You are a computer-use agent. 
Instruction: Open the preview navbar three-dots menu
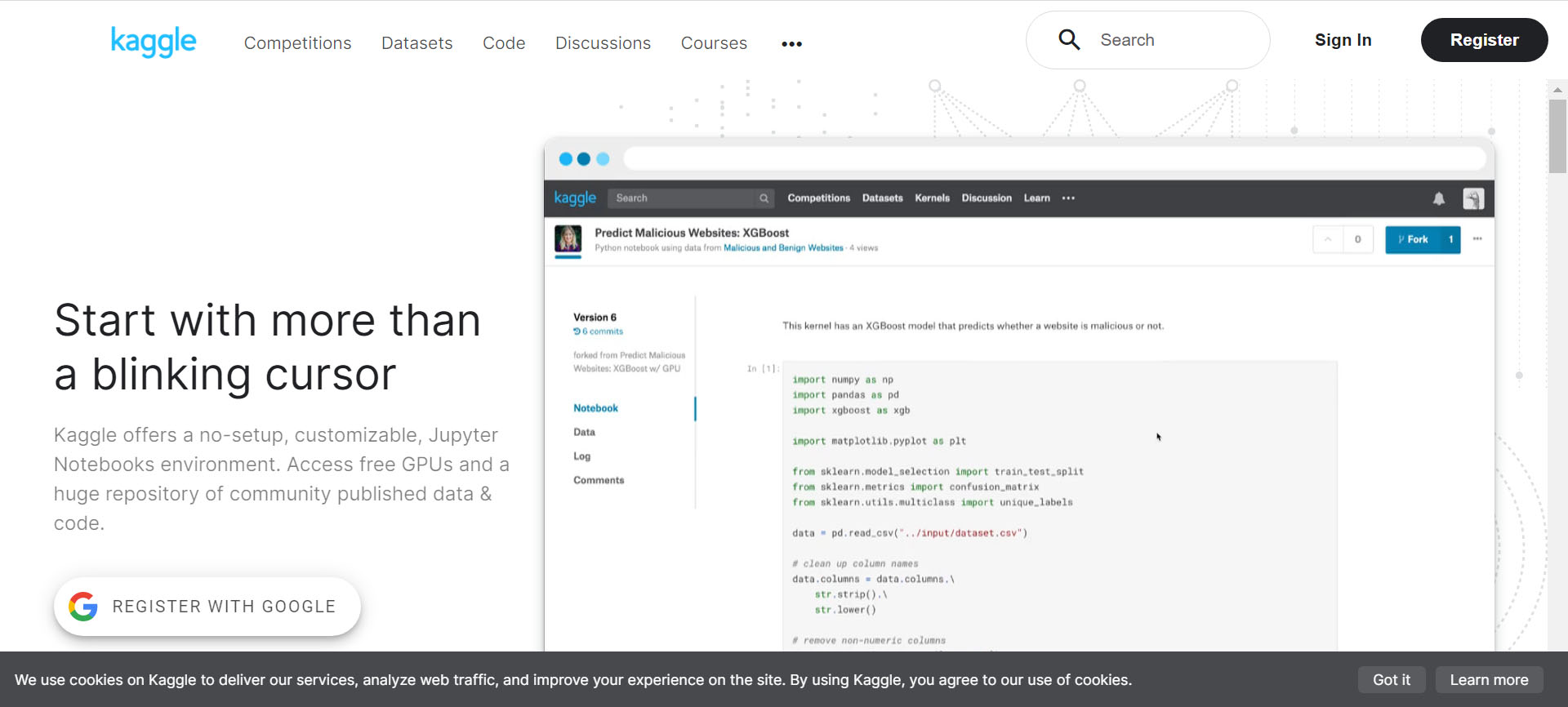point(1068,198)
